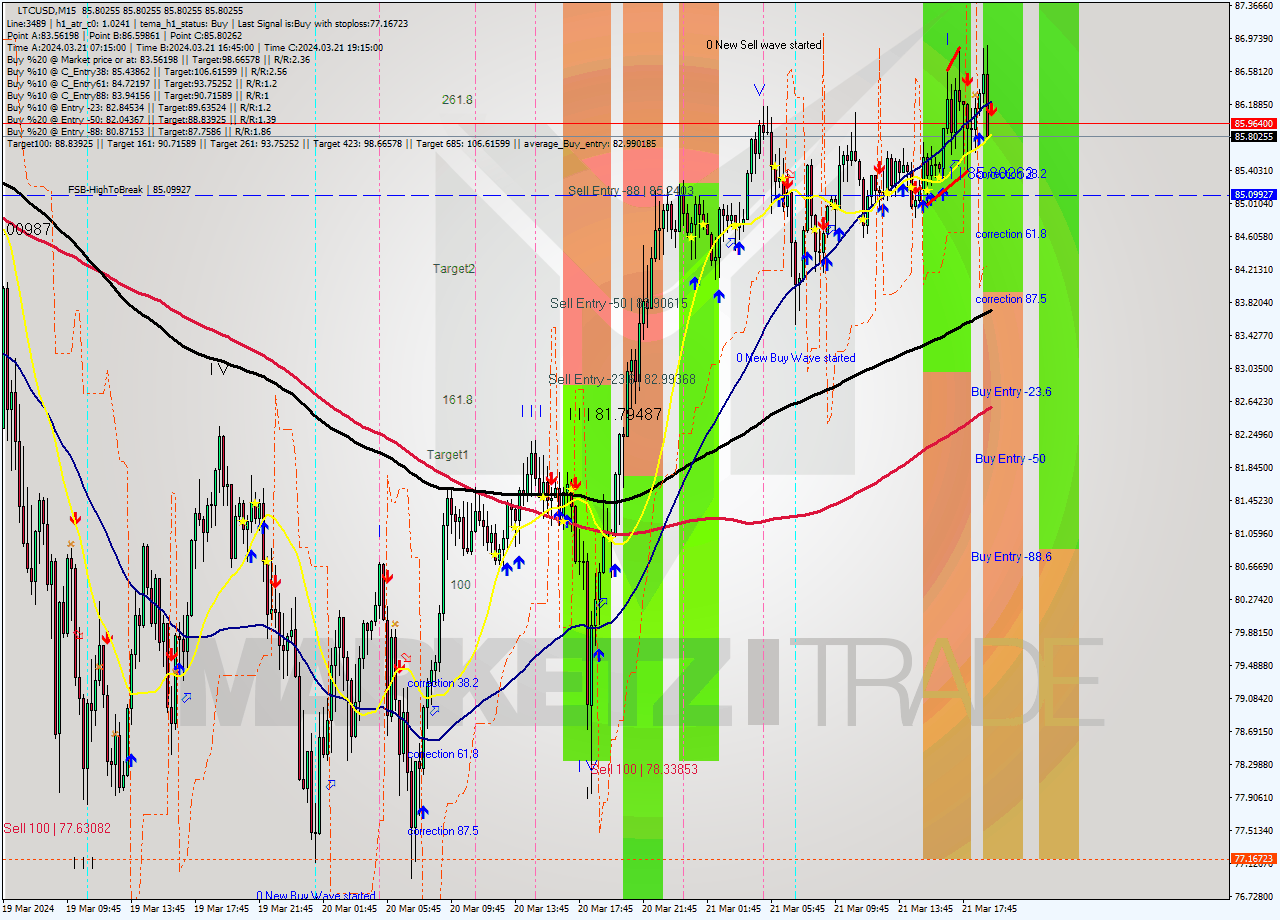1280x920 pixels.
Task: Click the '21 Mar 17:45' time axis label
Action: 989,909
